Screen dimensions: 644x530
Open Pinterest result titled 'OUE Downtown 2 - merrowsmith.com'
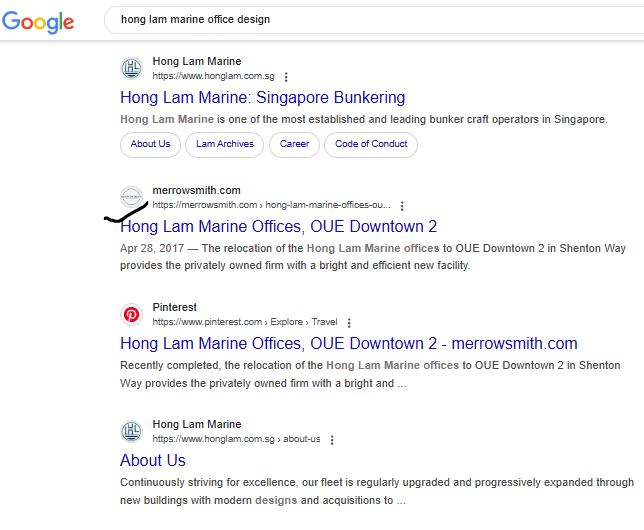click(349, 343)
